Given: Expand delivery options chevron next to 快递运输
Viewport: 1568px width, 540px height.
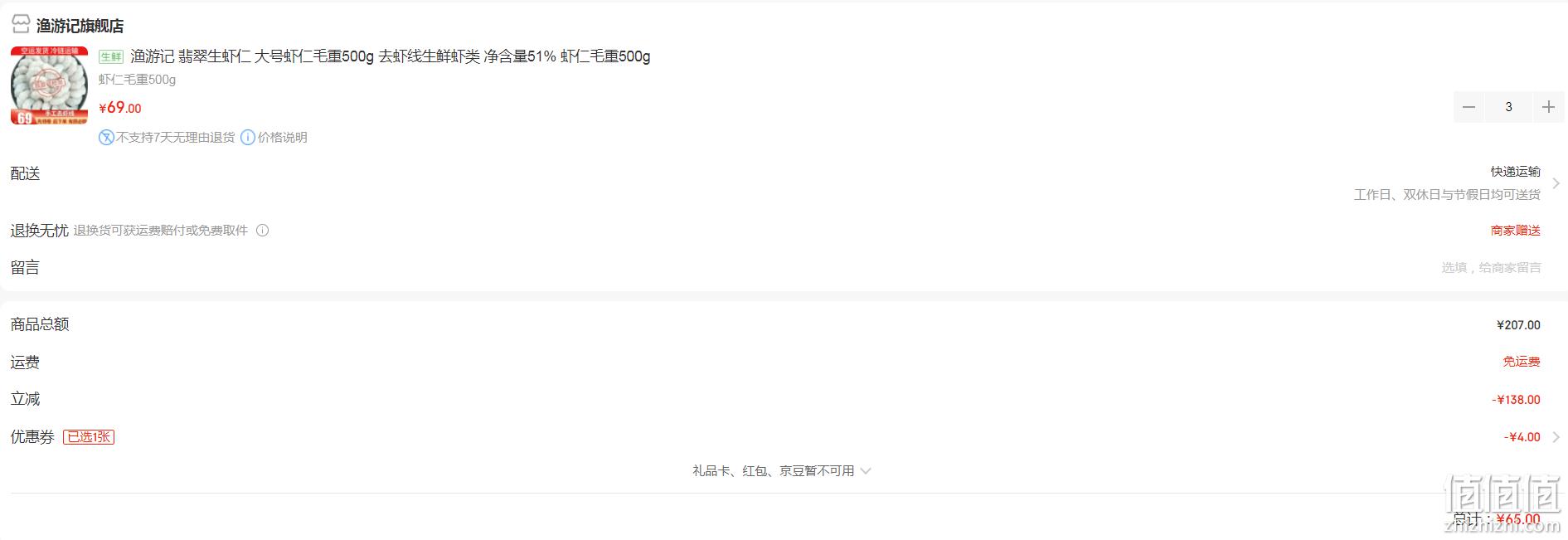Looking at the screenshot, I should [x=1556, y=183].
